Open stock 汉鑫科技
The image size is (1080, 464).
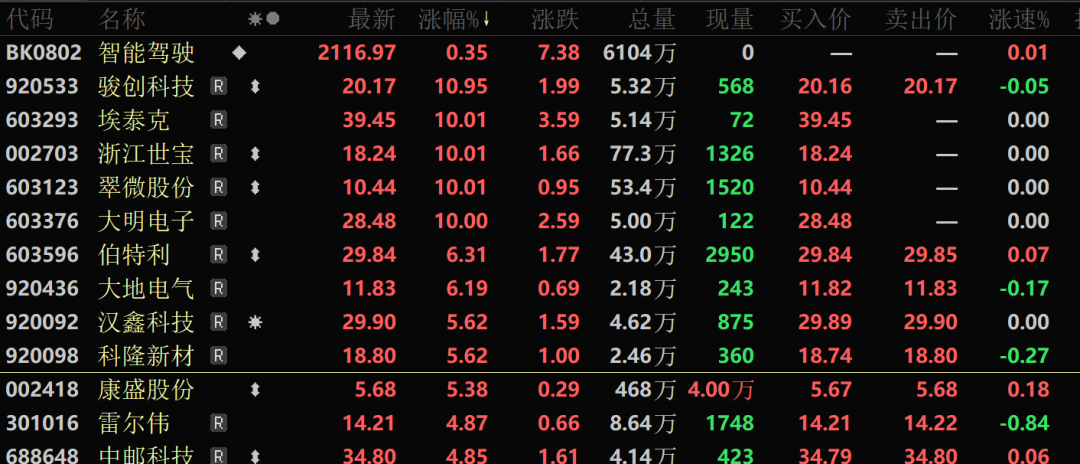146,322
